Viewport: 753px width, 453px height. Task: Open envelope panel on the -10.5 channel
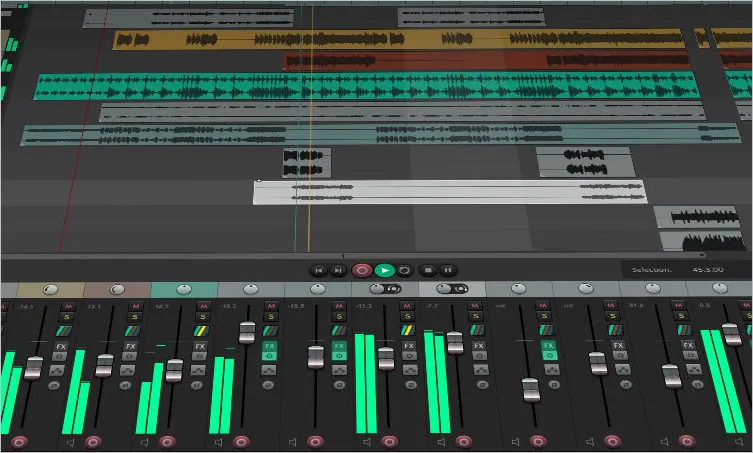click(x=339, y=370)
